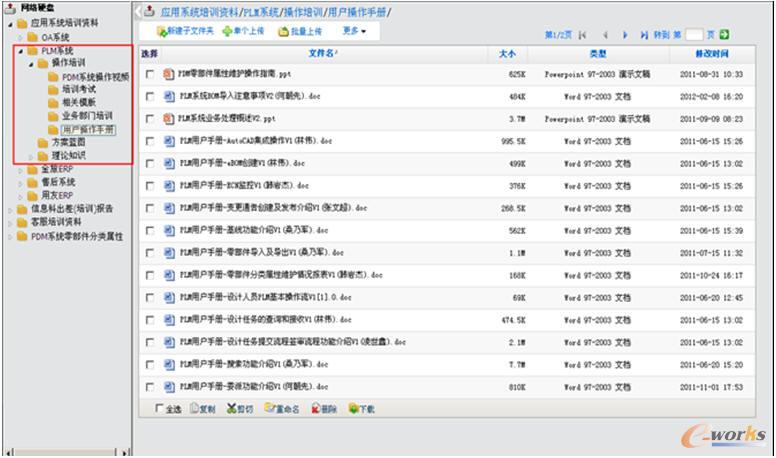Check the box for PLM系统业务处理概述V2.ppt
Viewport: 776px width, 458px height.
(x=149, y=118)
